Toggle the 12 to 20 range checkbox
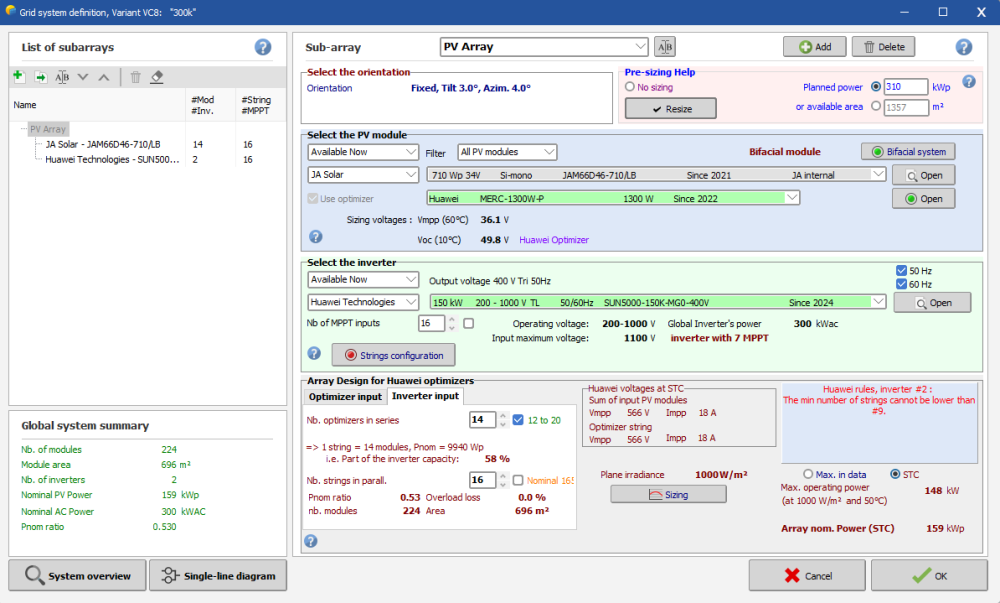1000x603 pixels. [x=517, y=420]
